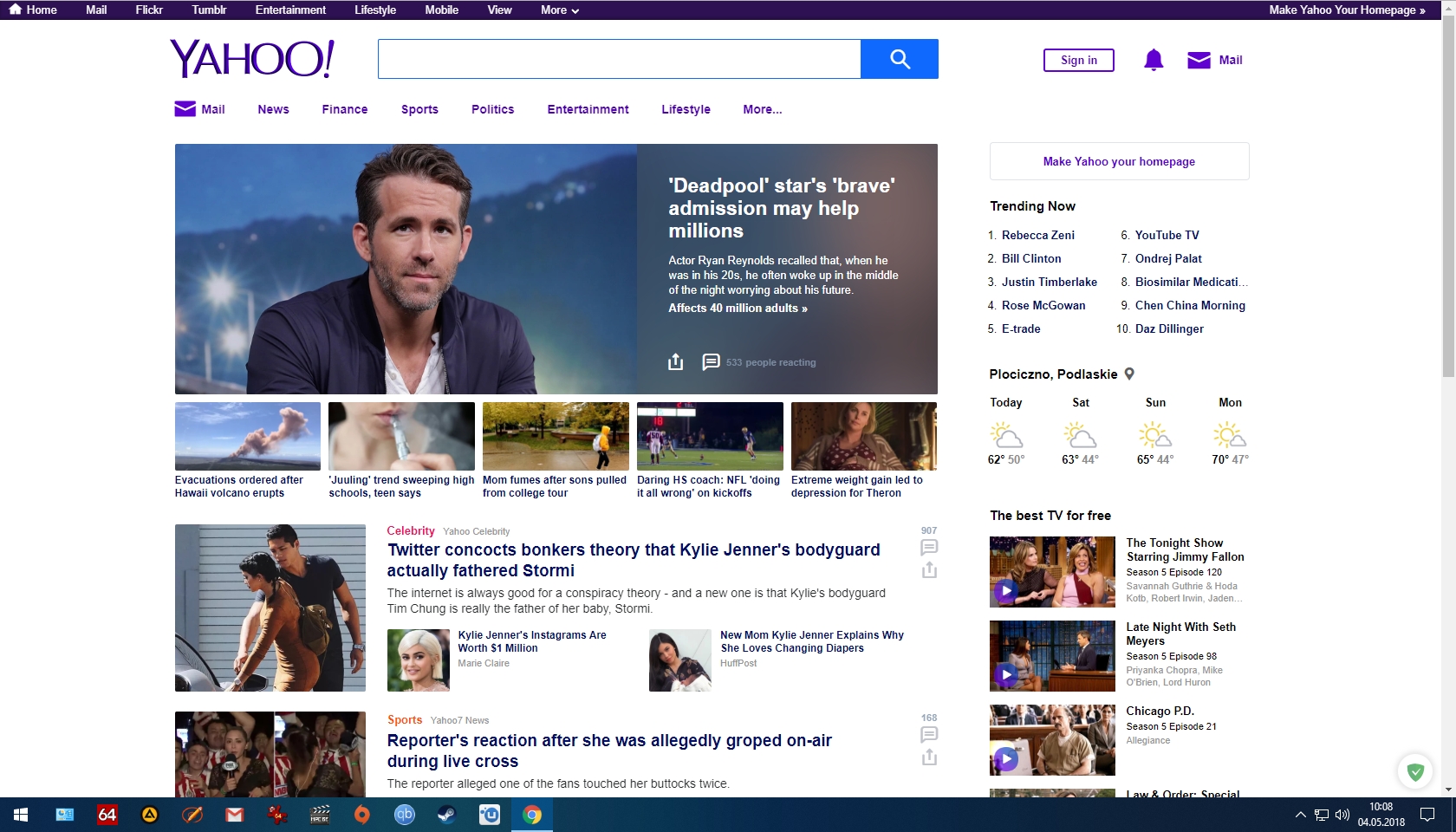This screenshot has width=1456, height=832.
Task: Open comments on the Deadpool featured story
Action: click(711, 362)
